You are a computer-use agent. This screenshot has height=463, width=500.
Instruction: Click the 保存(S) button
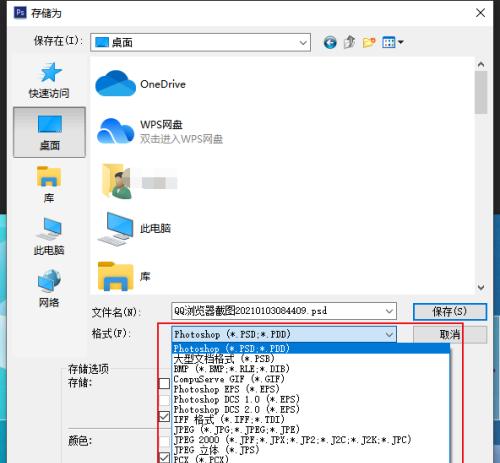450,312
